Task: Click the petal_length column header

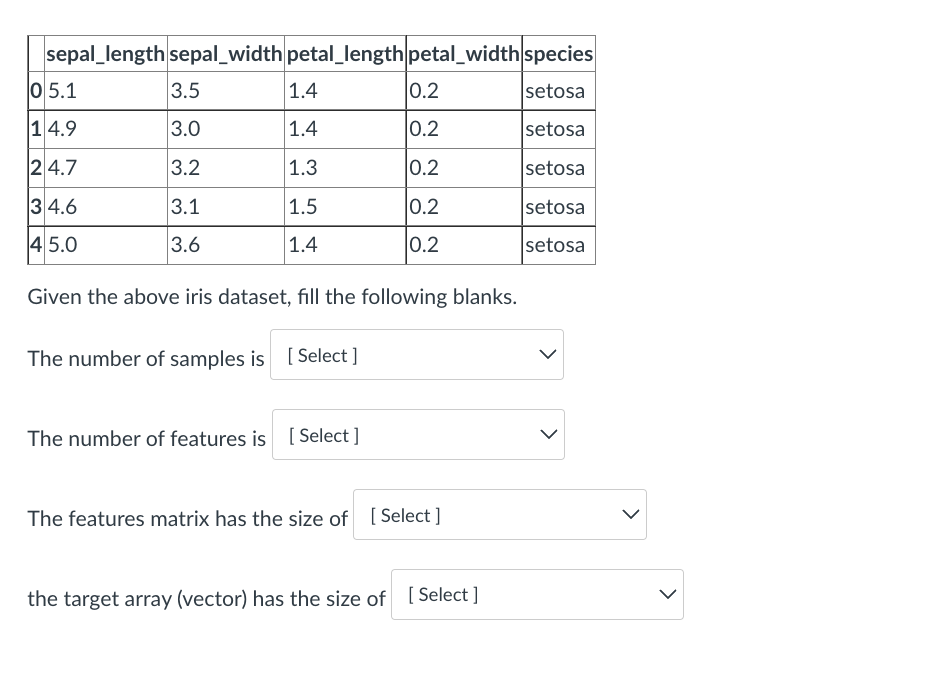Action: click(x=344, y=53)
